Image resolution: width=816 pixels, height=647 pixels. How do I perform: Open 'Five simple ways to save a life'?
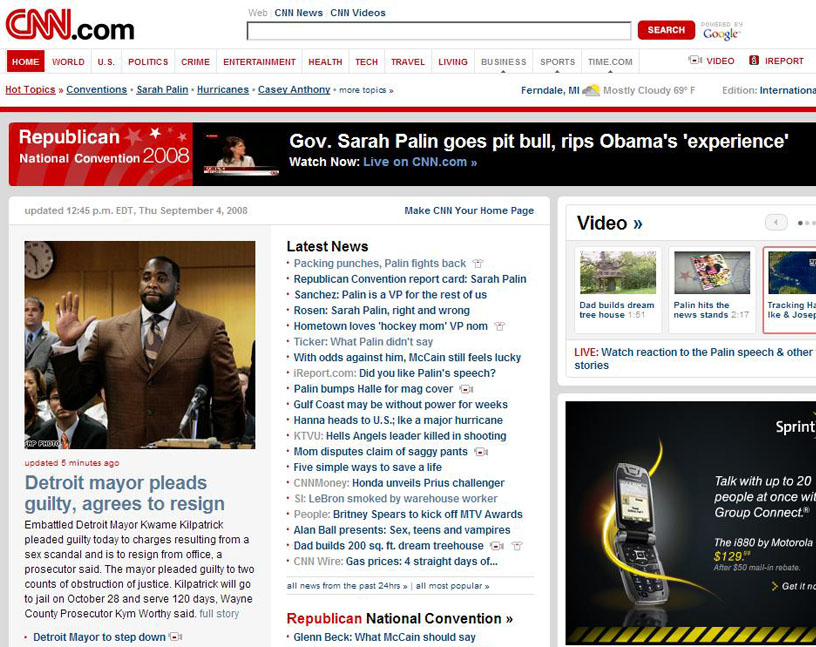367,467
